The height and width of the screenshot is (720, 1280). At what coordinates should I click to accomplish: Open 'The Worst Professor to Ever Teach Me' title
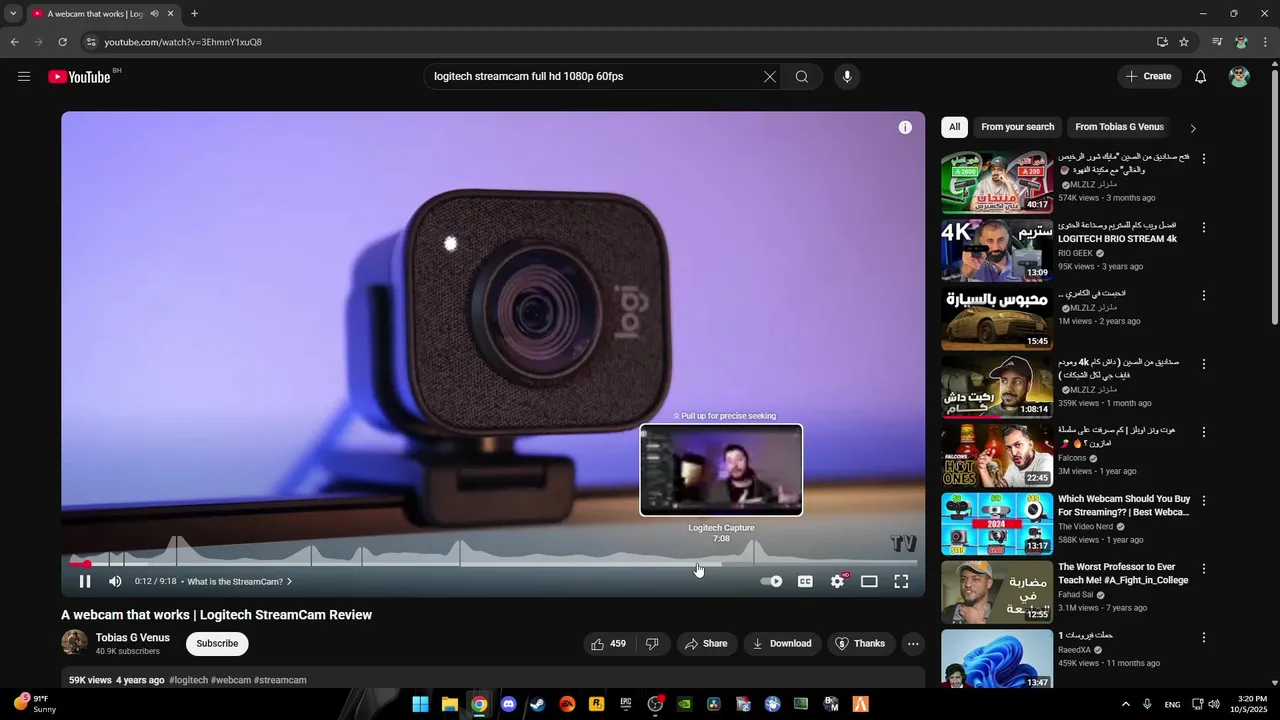[1123, 573]
